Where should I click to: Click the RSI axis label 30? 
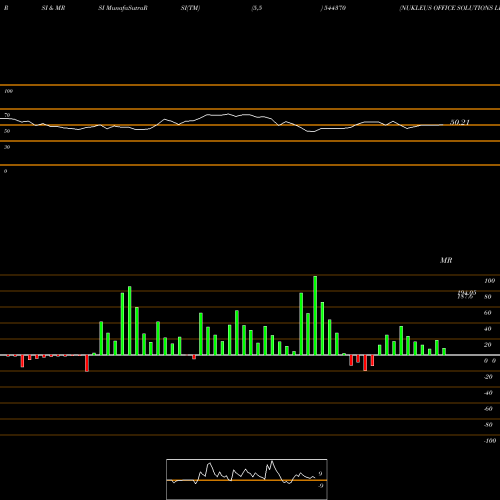click(7, 147)
